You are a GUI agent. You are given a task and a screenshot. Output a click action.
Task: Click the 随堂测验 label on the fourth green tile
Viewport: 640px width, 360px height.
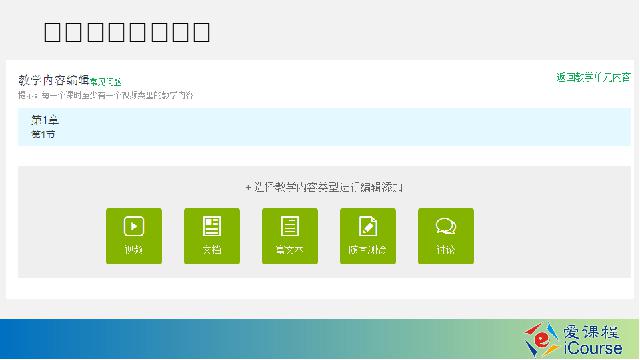368,249
